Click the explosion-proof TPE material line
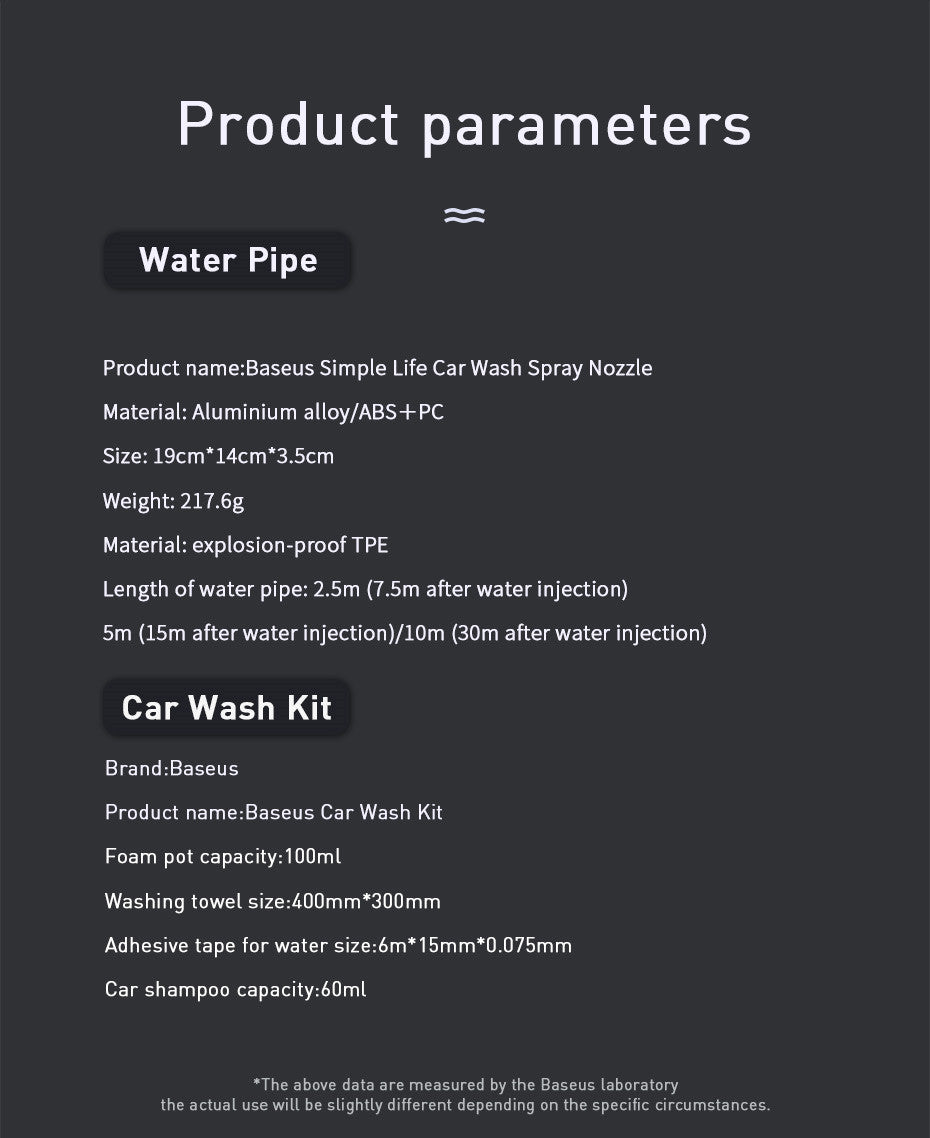930x1138 pixels. coord(245,545)
